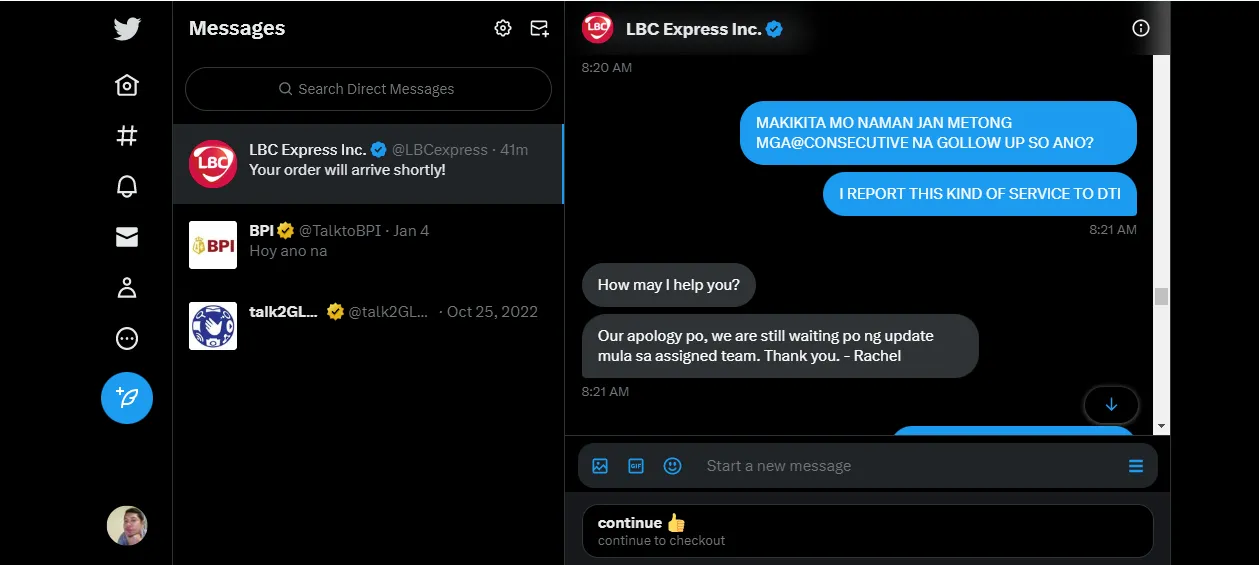Click the blue Tweet compose button

[x=127, y=398]
